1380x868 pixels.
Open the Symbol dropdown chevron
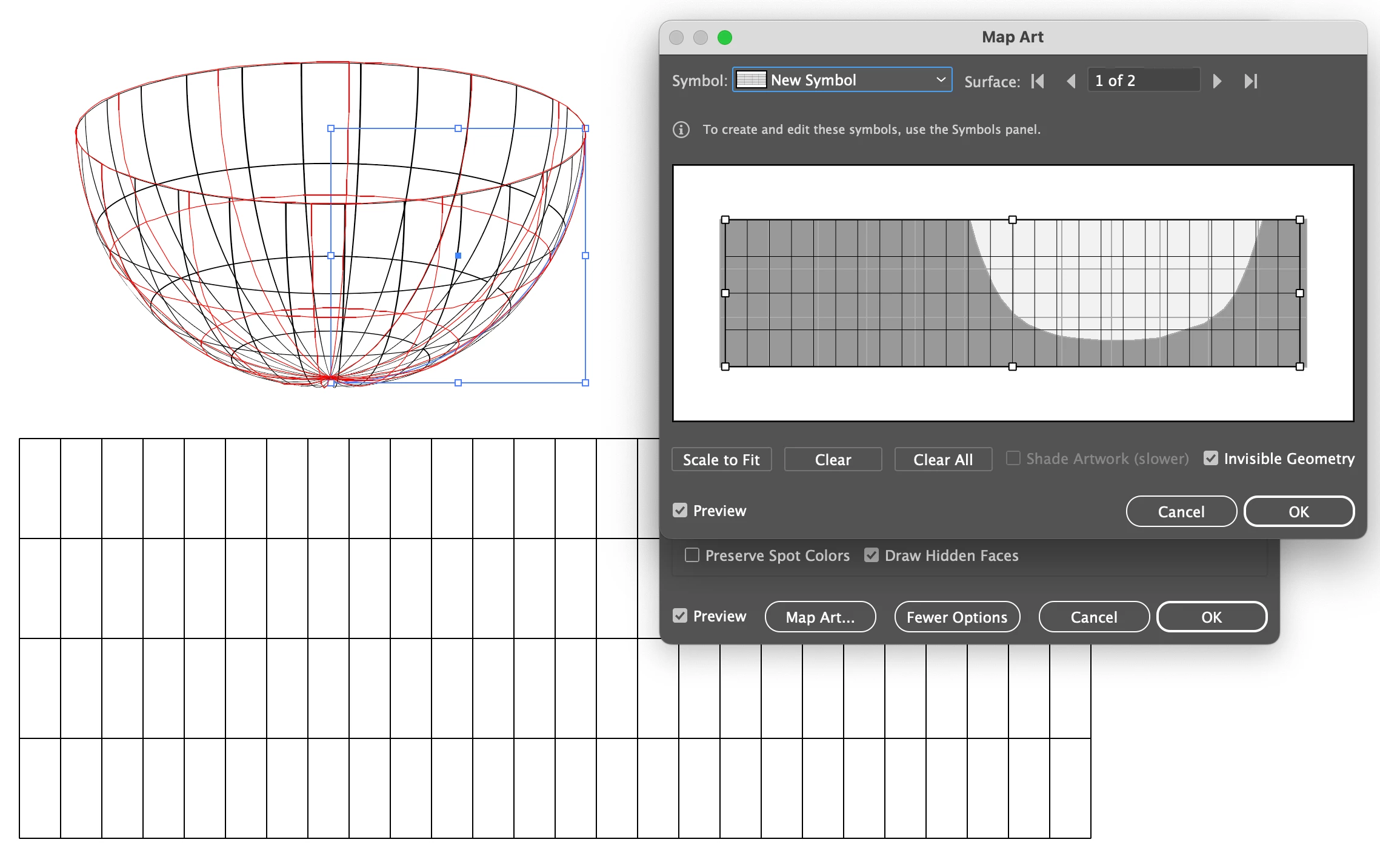point(941,80)
